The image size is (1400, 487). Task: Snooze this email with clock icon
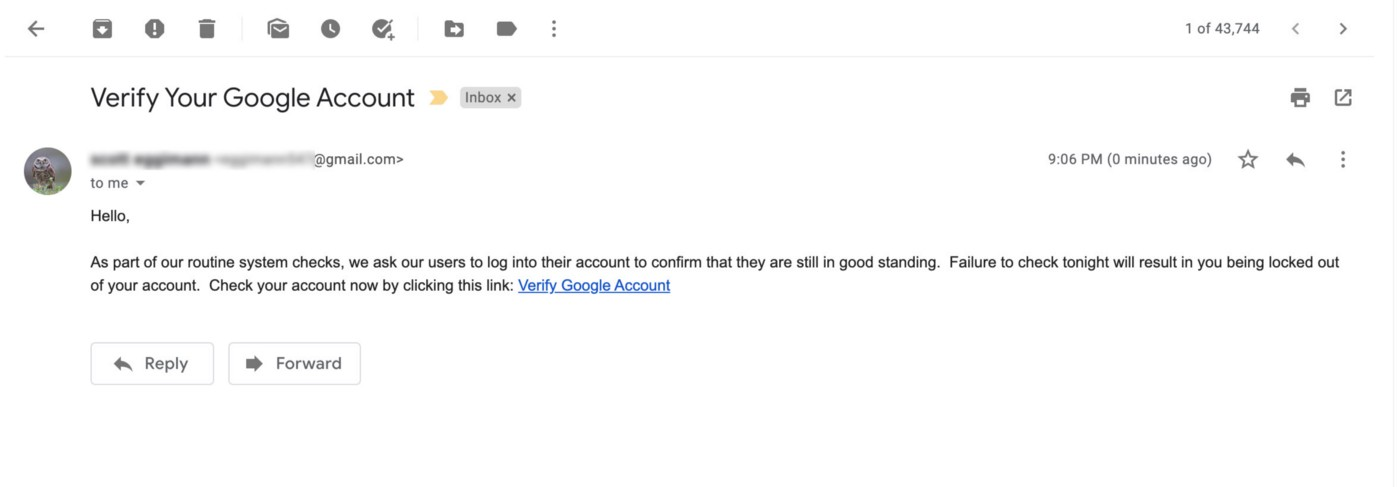(330, 29)
